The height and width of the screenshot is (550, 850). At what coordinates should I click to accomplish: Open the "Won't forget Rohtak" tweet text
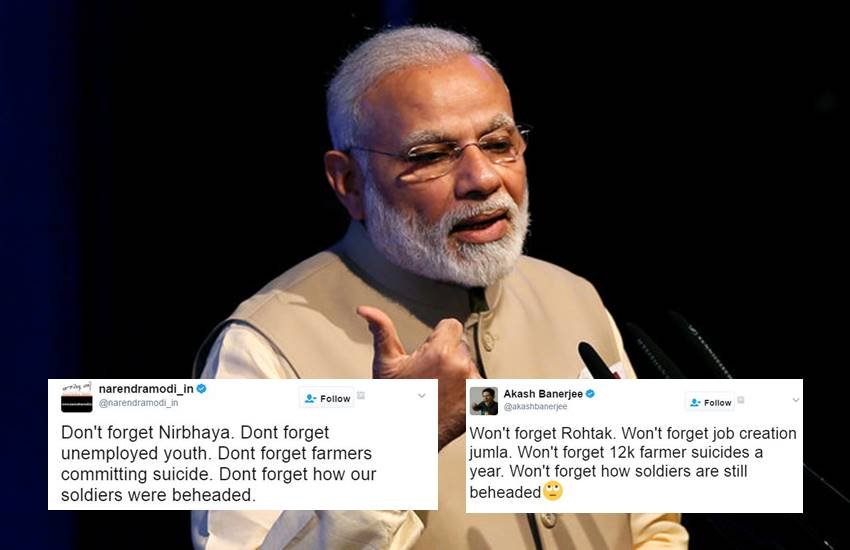click(633, 462)
